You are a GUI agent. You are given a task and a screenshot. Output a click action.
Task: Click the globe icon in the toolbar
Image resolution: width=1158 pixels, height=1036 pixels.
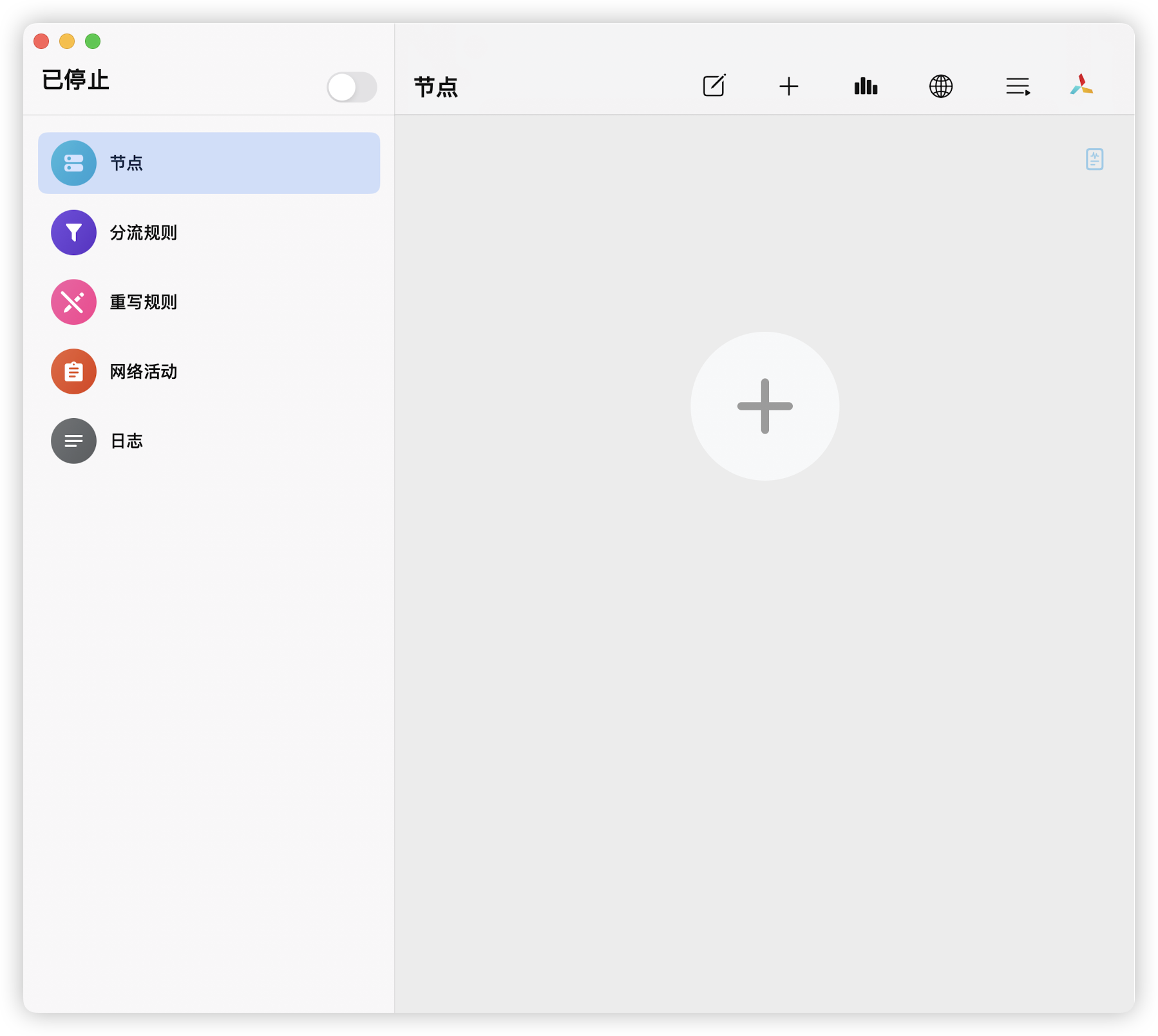940,86
